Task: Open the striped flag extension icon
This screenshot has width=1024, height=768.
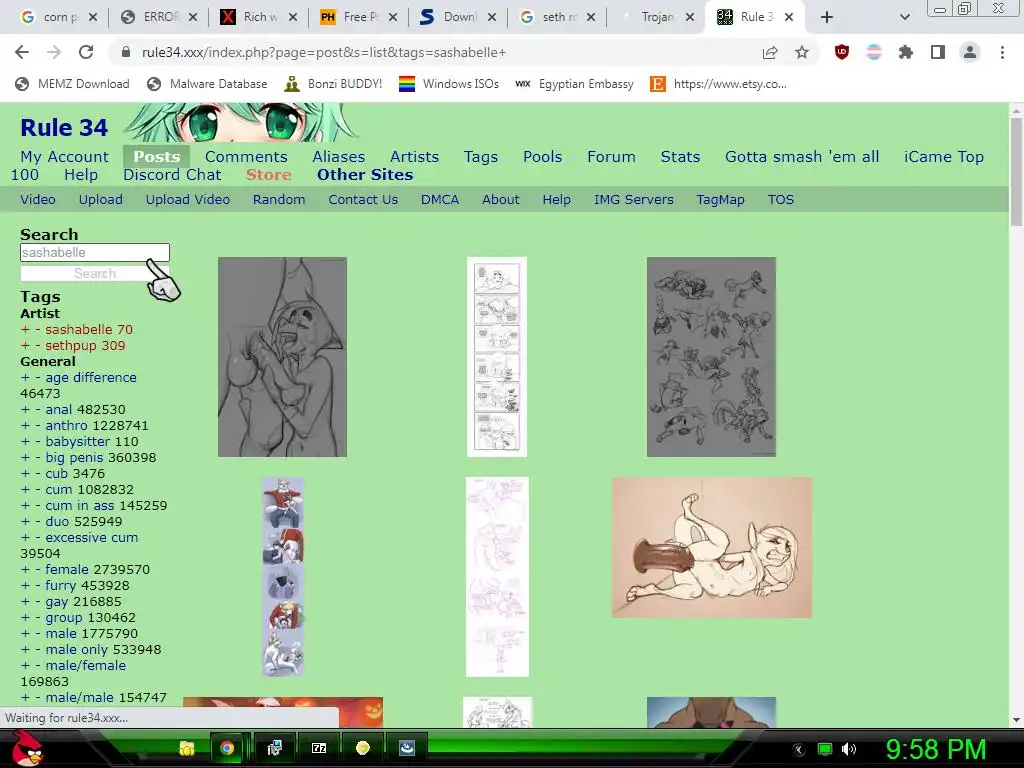Action: [x=874, y=52]
